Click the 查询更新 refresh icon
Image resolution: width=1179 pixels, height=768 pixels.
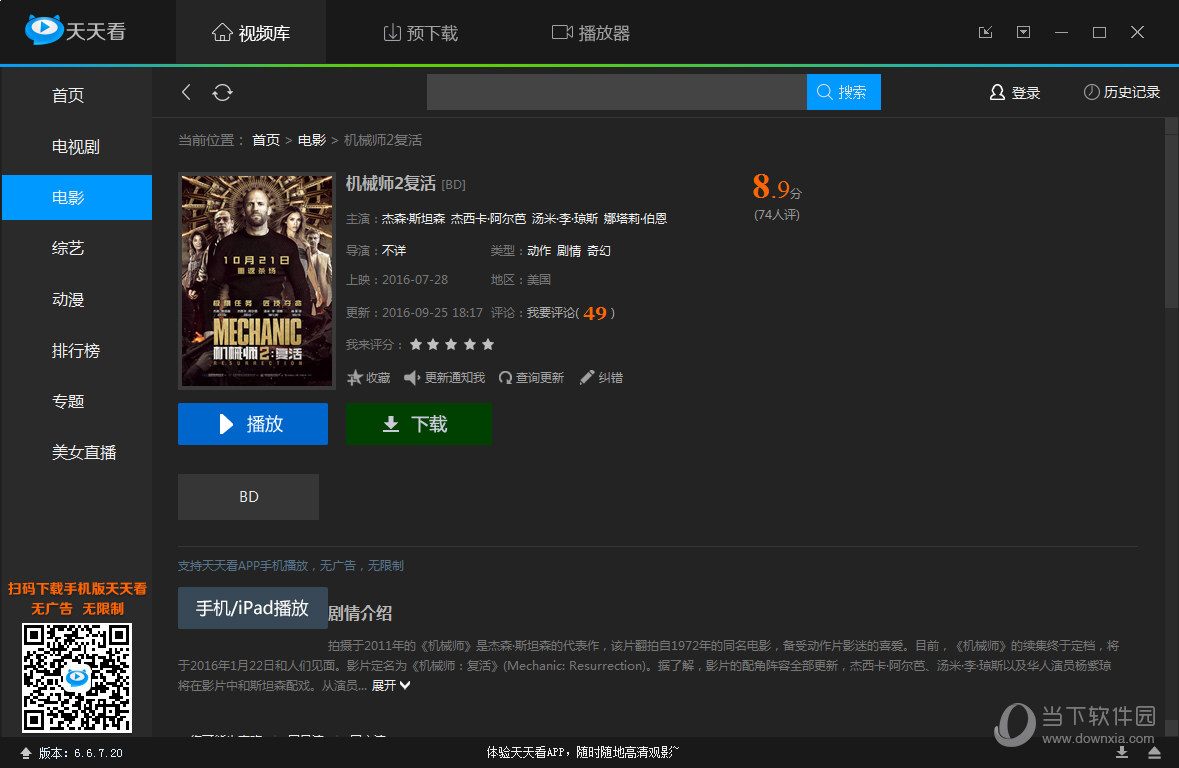click(505, 377)
